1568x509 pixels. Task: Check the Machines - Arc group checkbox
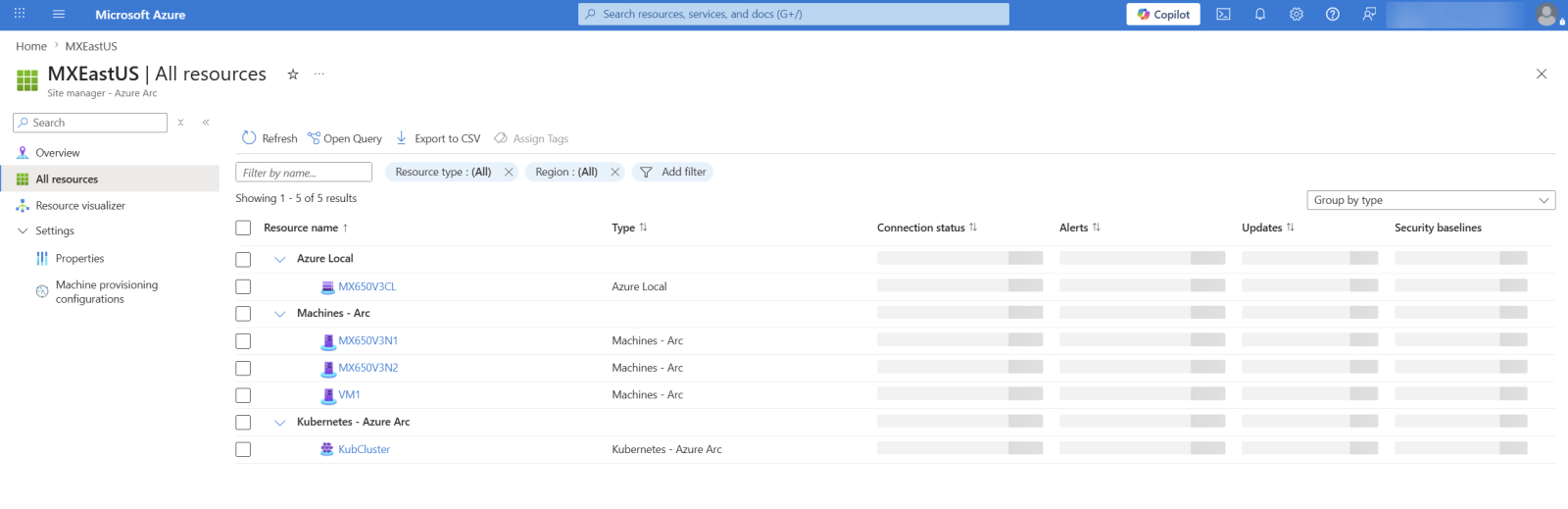pyautogui.click(x=243, y=314)
